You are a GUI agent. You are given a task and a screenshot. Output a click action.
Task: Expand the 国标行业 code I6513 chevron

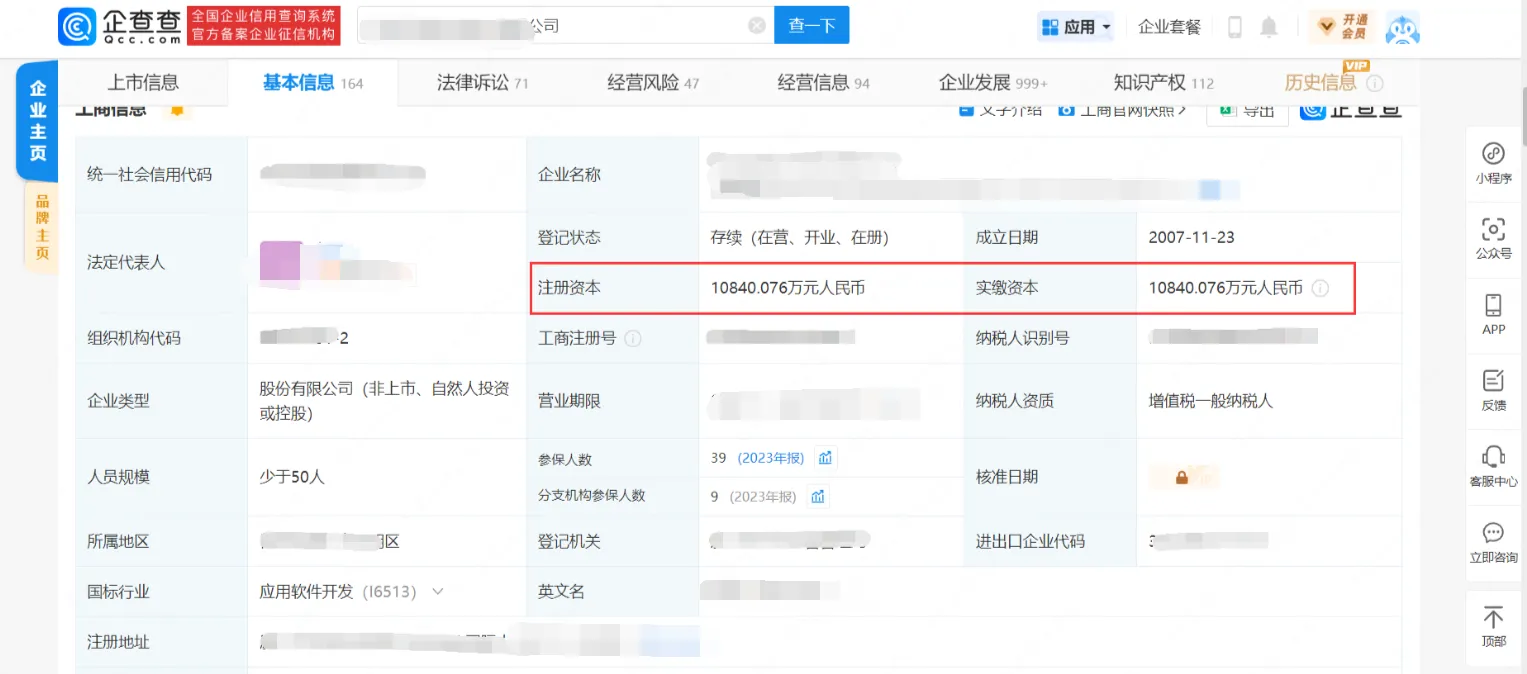[437, 591]
